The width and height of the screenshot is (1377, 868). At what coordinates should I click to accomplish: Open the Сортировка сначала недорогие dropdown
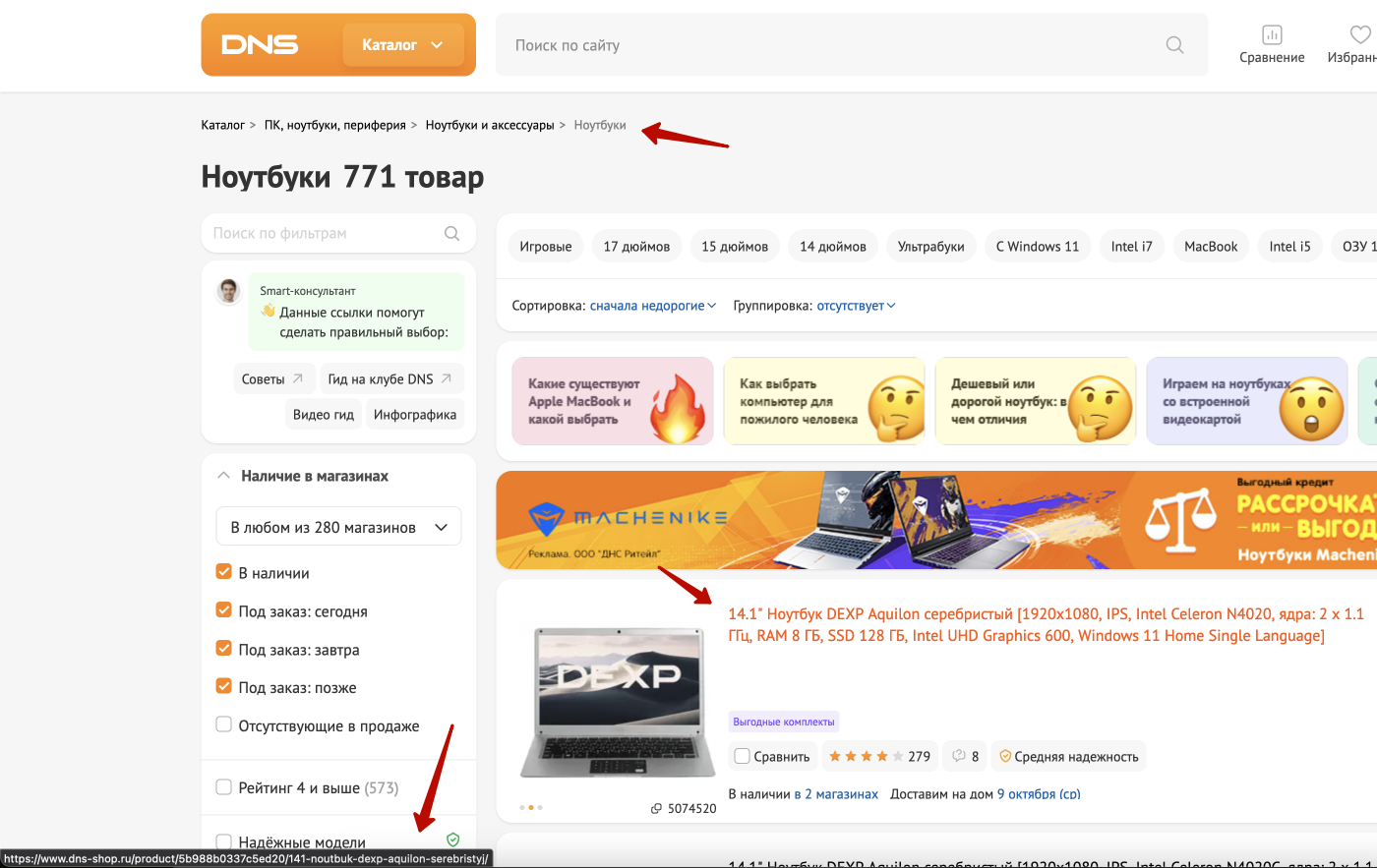[653, 306]
